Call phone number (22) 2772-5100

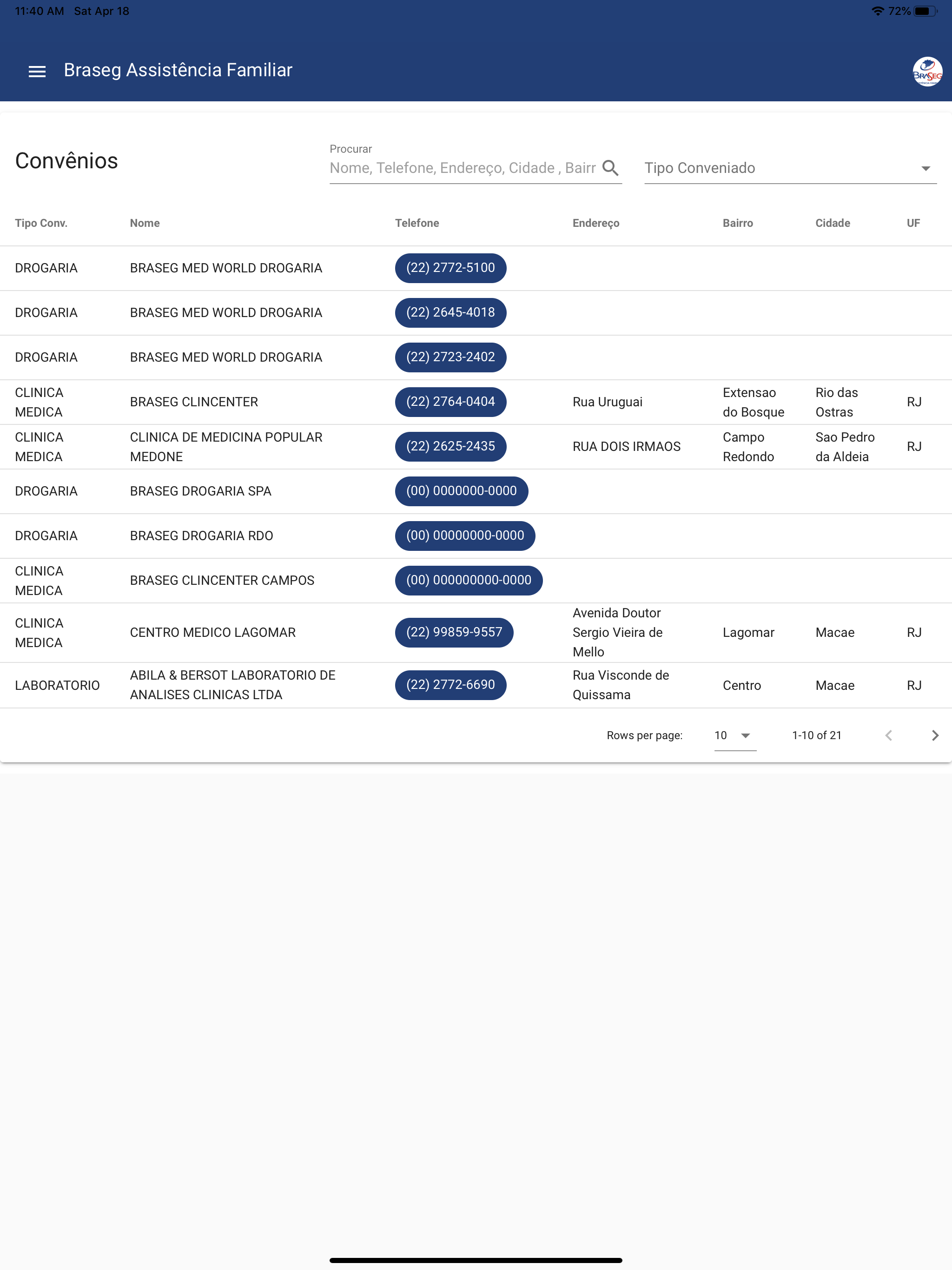[x=451, y=268]
